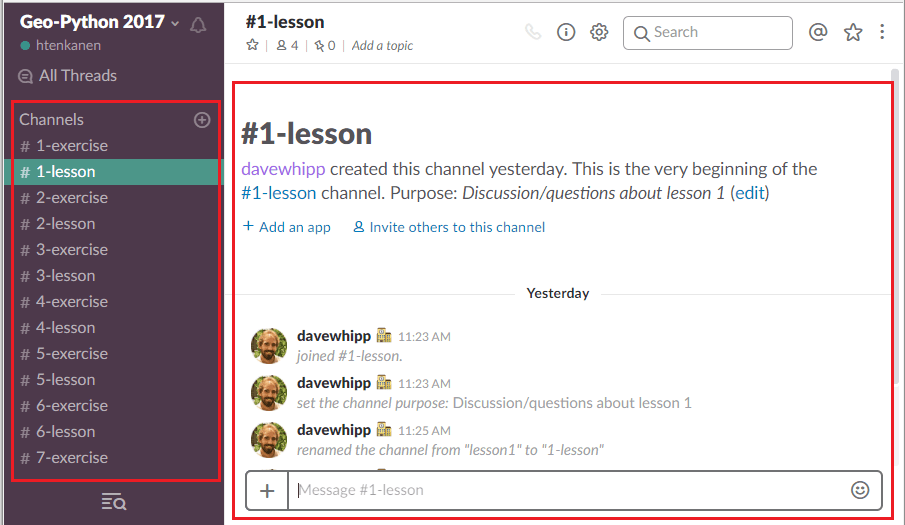This screenshot has height=525, width=905.
Task: Open the Geo-Python 2017 workspace menu
Action: point(99,22)
